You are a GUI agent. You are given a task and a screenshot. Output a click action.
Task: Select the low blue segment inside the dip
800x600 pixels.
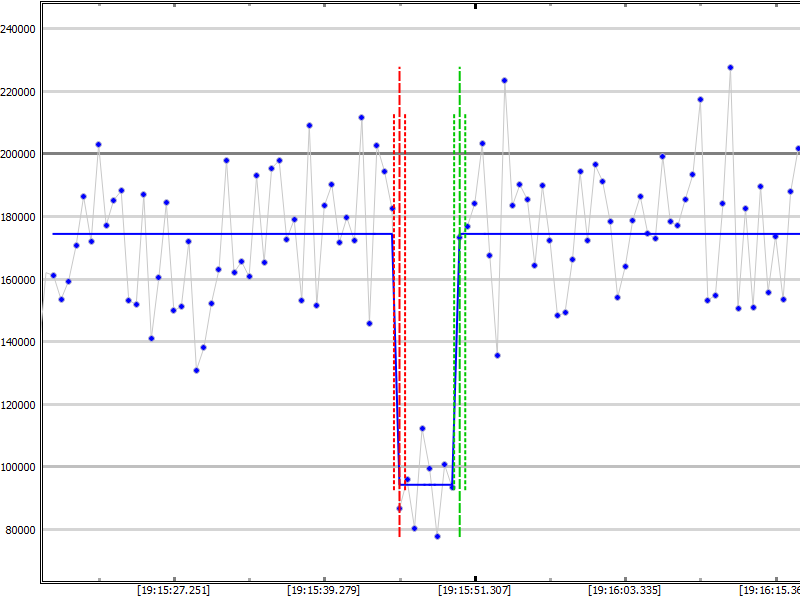pyautogui.click(x=425, y=485)
